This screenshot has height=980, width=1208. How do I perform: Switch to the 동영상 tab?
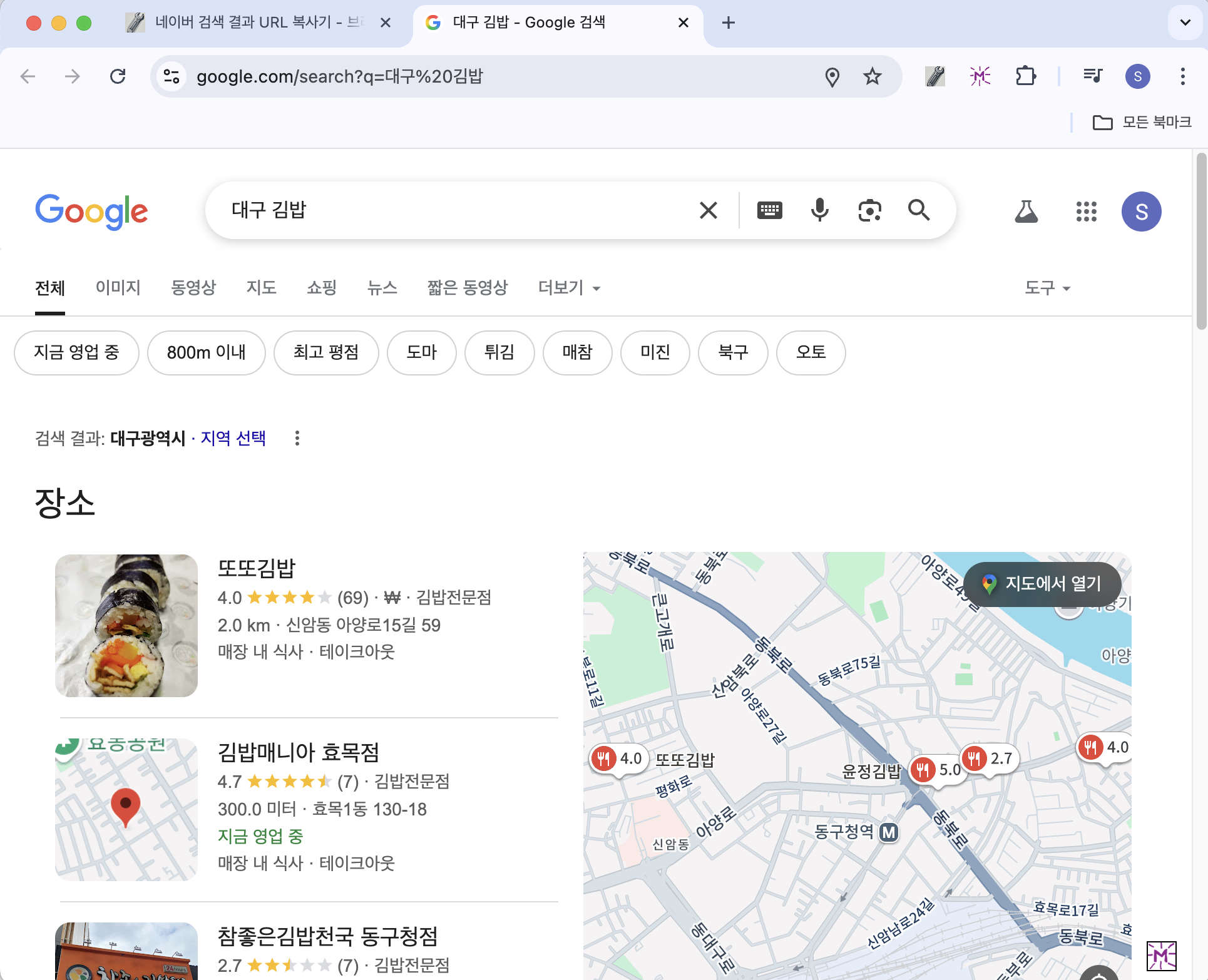(193, 288)
